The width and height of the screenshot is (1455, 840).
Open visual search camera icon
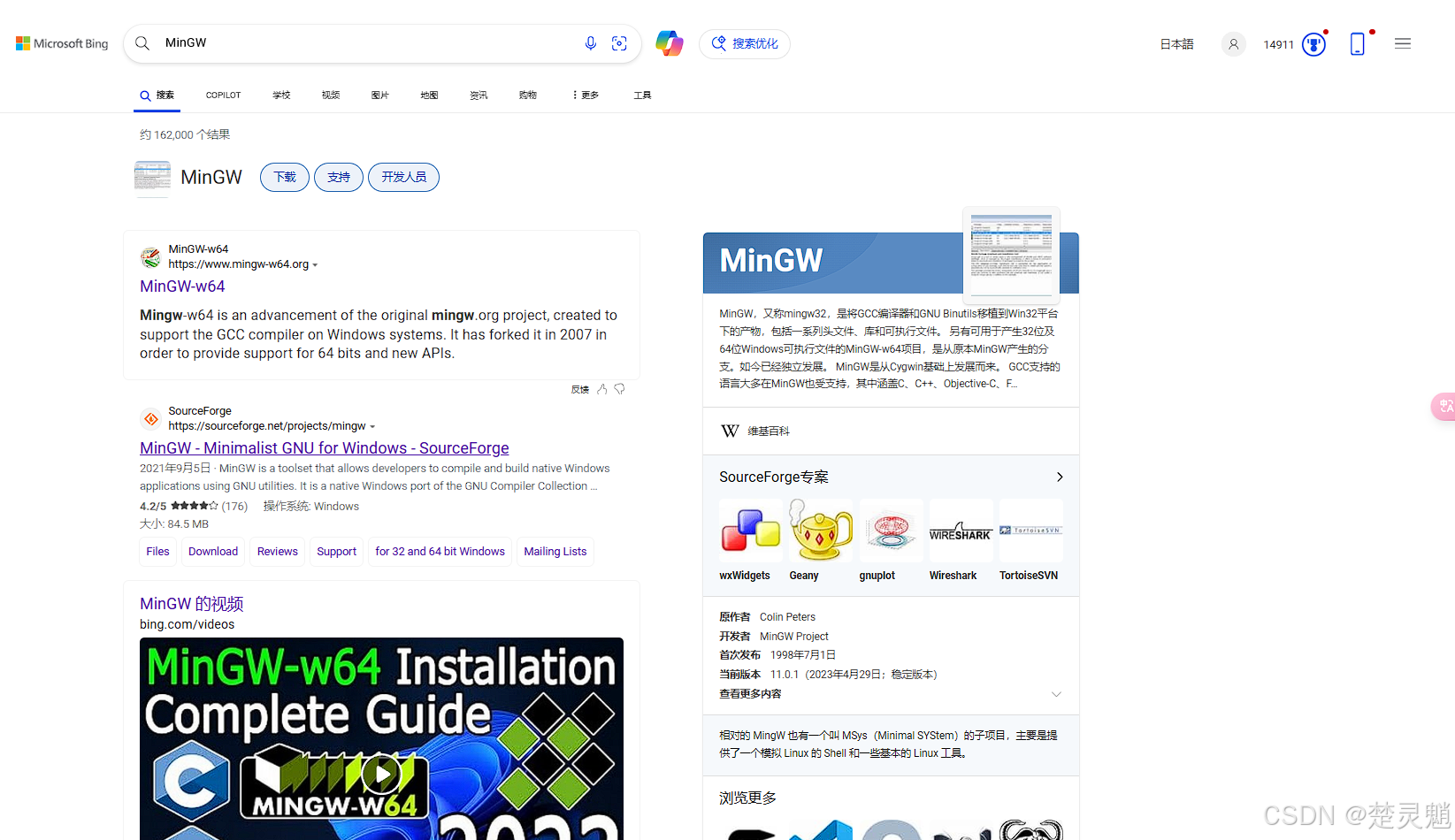619,43
